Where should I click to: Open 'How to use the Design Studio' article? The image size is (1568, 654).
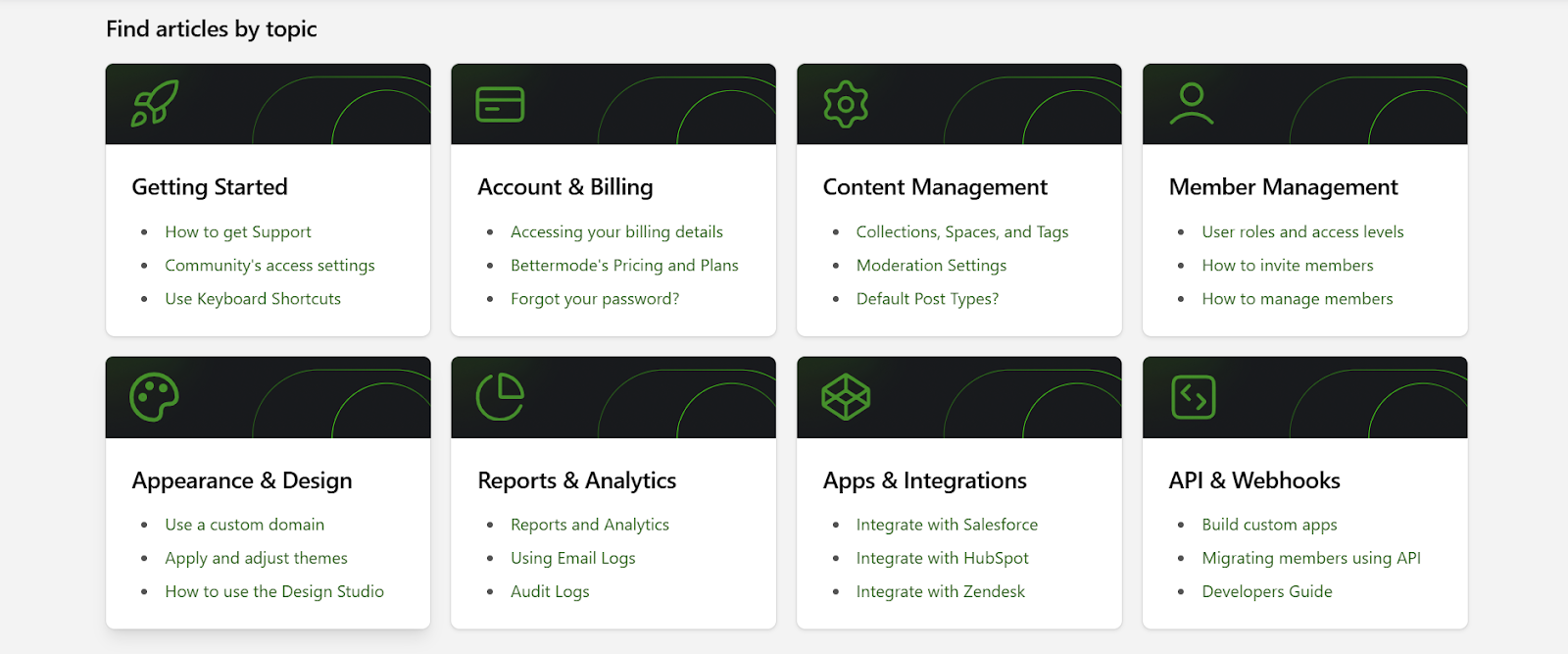point(274,591)
